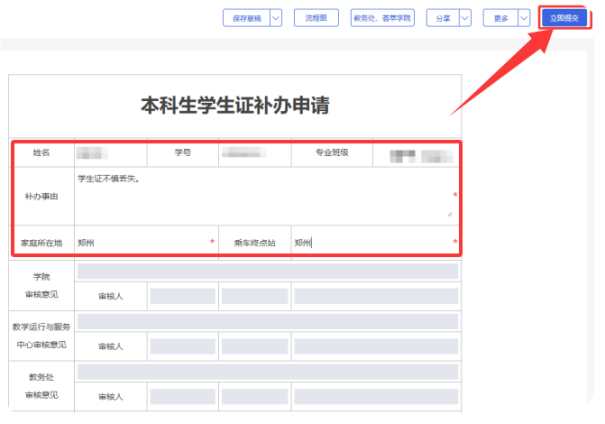Open the 更多 more menu

[x=498, y=18]
